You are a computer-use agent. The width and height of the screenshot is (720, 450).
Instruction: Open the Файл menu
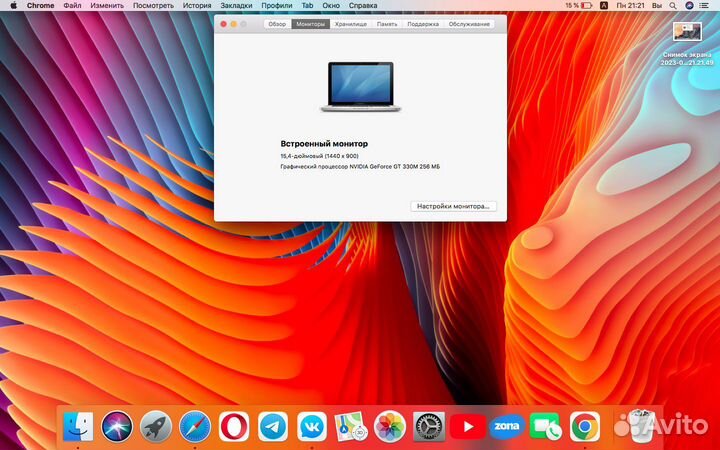tap(72, 6)
